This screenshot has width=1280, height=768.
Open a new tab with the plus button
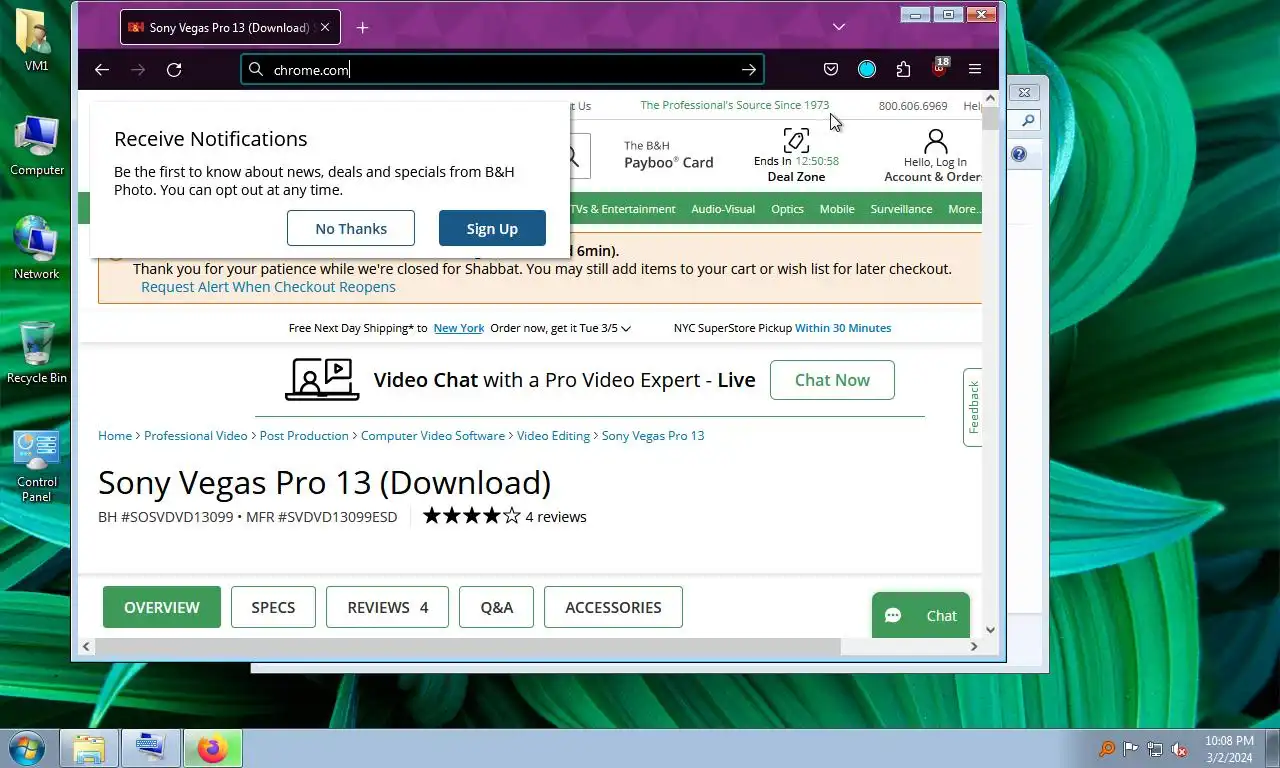(362, 28)
